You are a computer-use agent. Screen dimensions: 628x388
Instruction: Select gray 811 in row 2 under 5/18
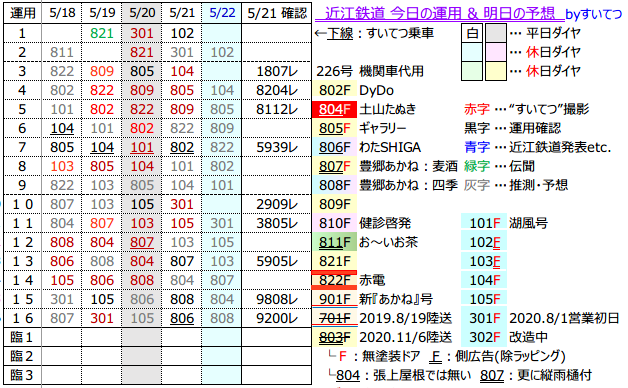coord(62,52)
